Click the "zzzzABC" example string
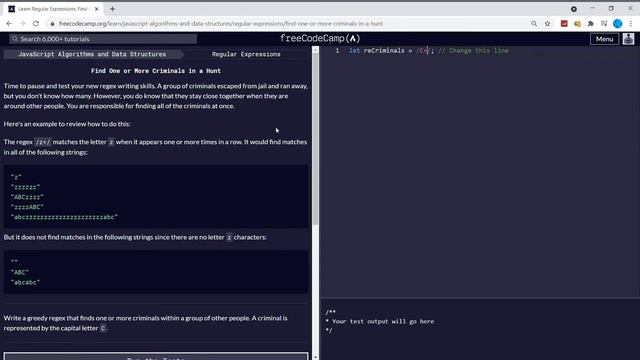The width and height of the screenshot is (640, 360). [27, 207]
